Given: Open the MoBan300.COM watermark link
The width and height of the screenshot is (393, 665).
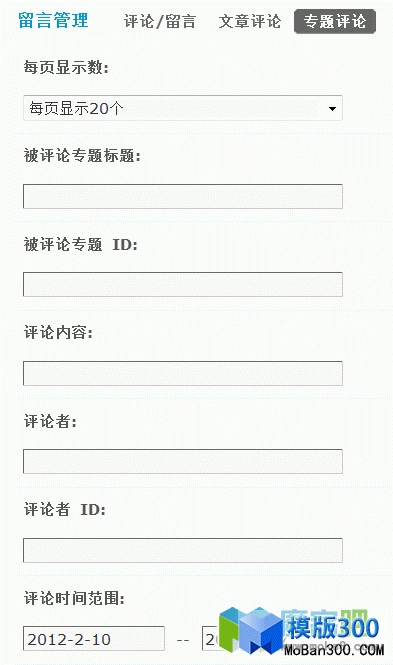Looking at the screenshot, I should [334, 650].
